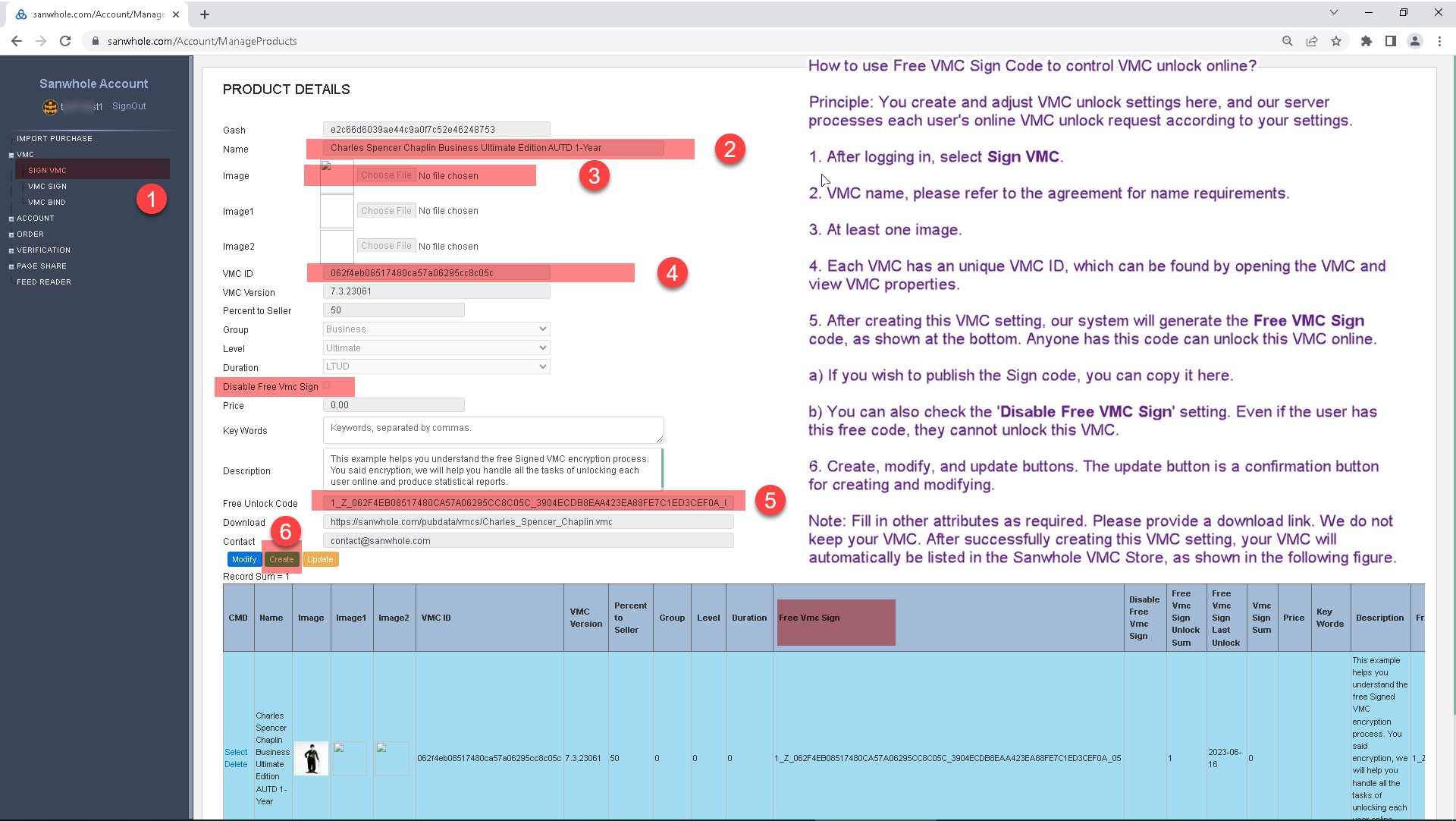1456x821 pixels.
Task: Click broken Image1 icon in table row
Action: click(x=350, y=758)
